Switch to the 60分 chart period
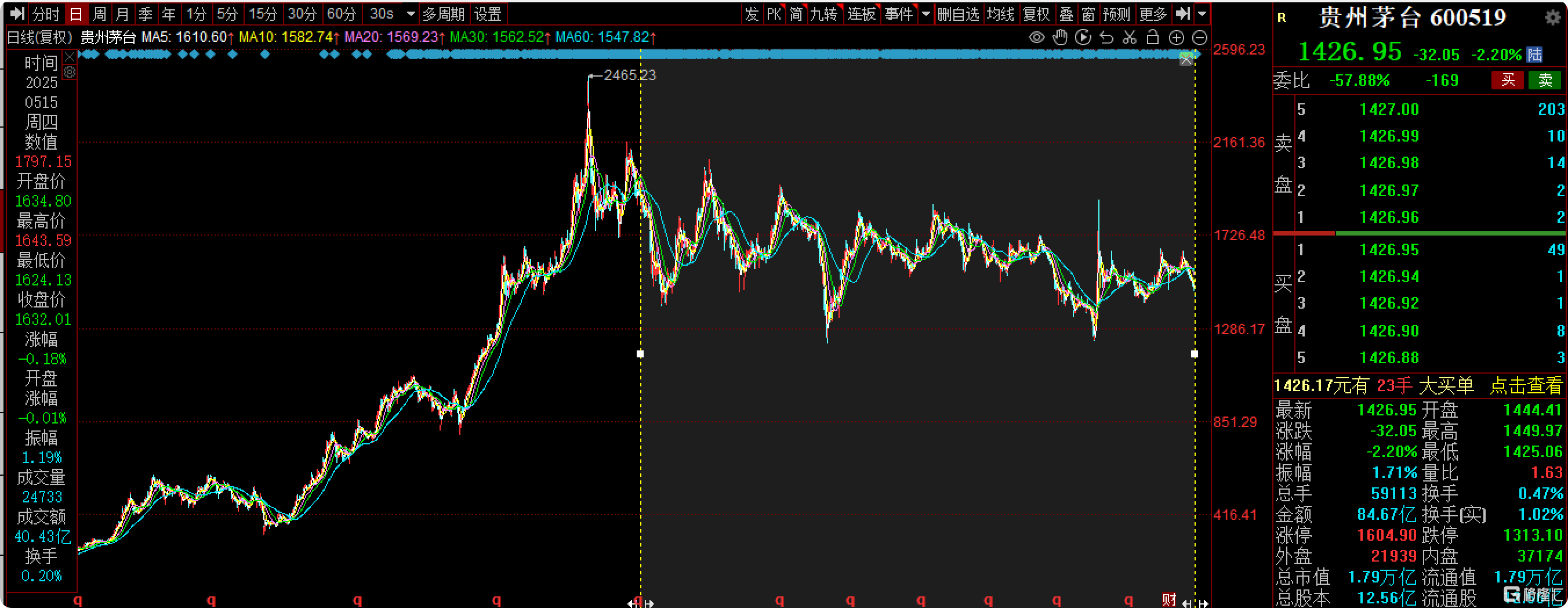Screen dimensions: 1568x608 click(342, 13)
